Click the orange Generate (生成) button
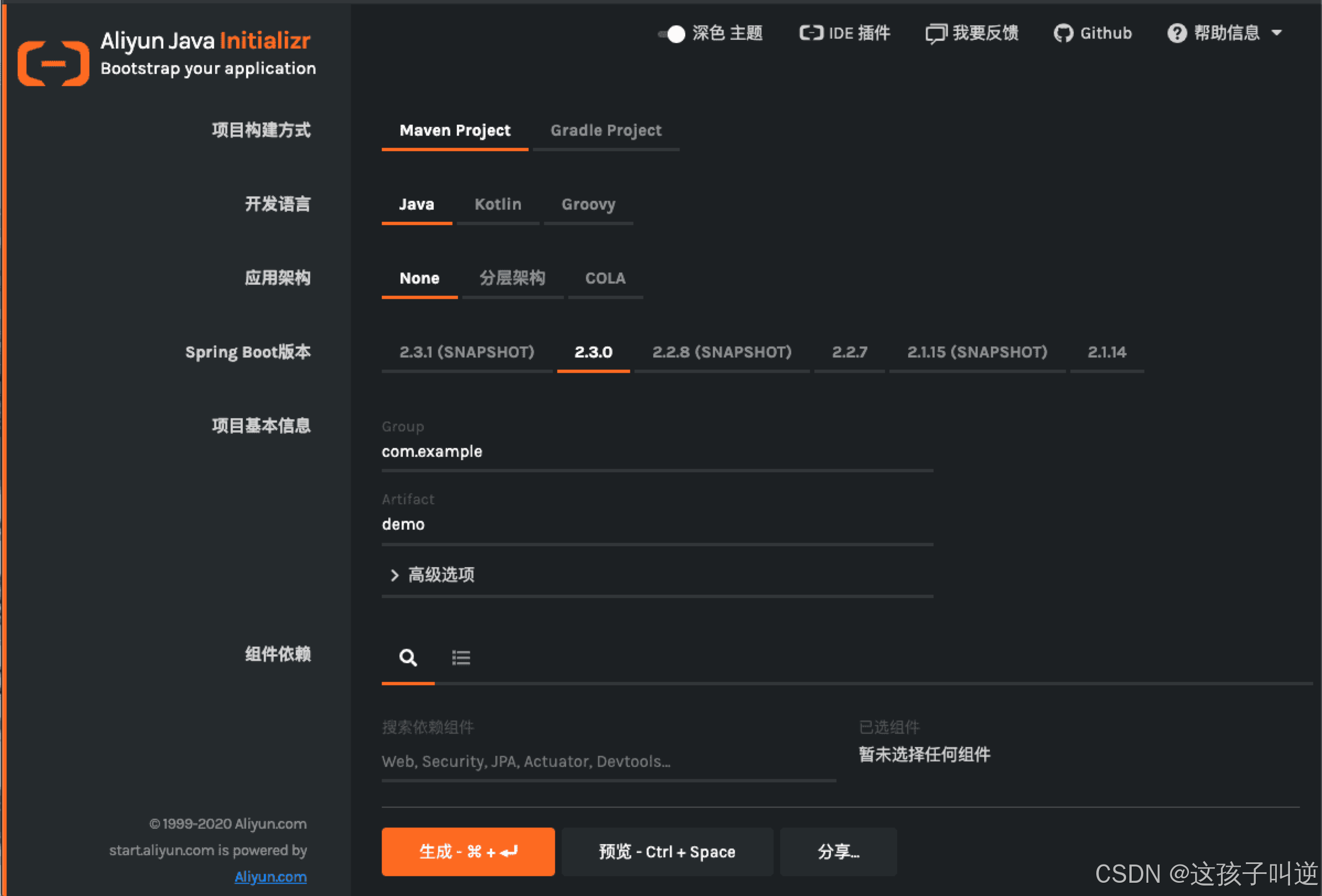The height and width of the screenshot is (896, 1322). click(467, 852)
